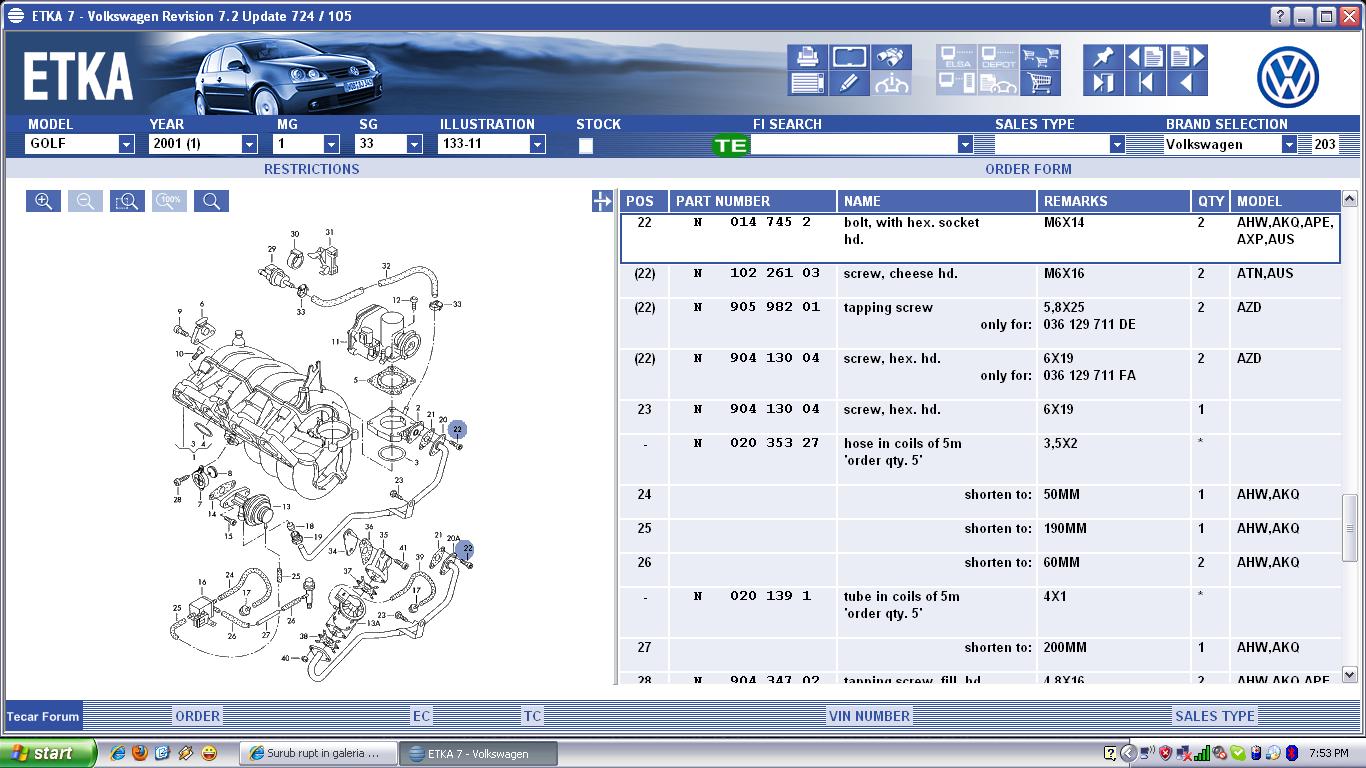Click the multiple shopping carts icon

(1041, 57)
